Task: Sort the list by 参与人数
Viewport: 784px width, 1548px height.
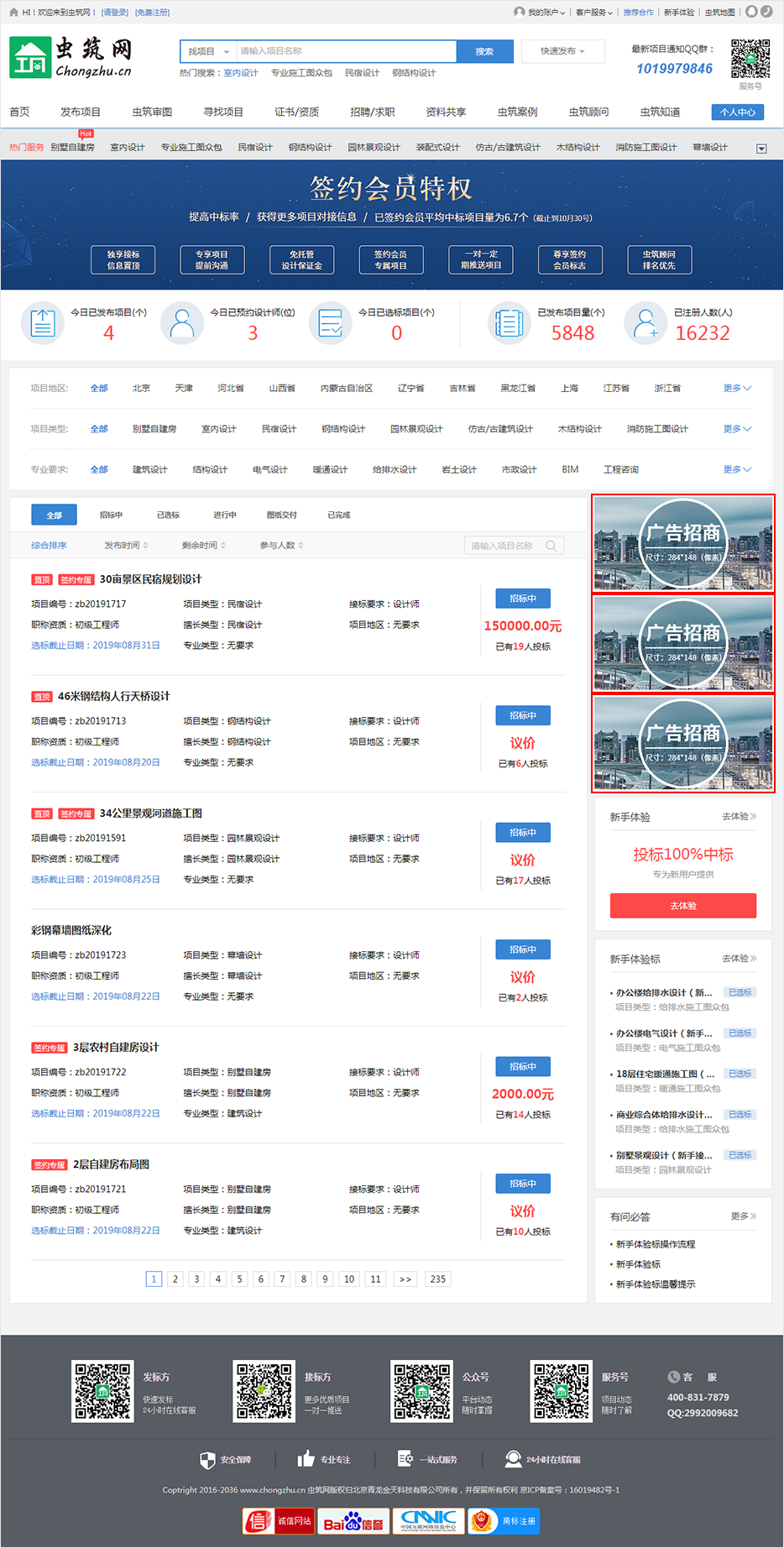Action: pos(281,546)
